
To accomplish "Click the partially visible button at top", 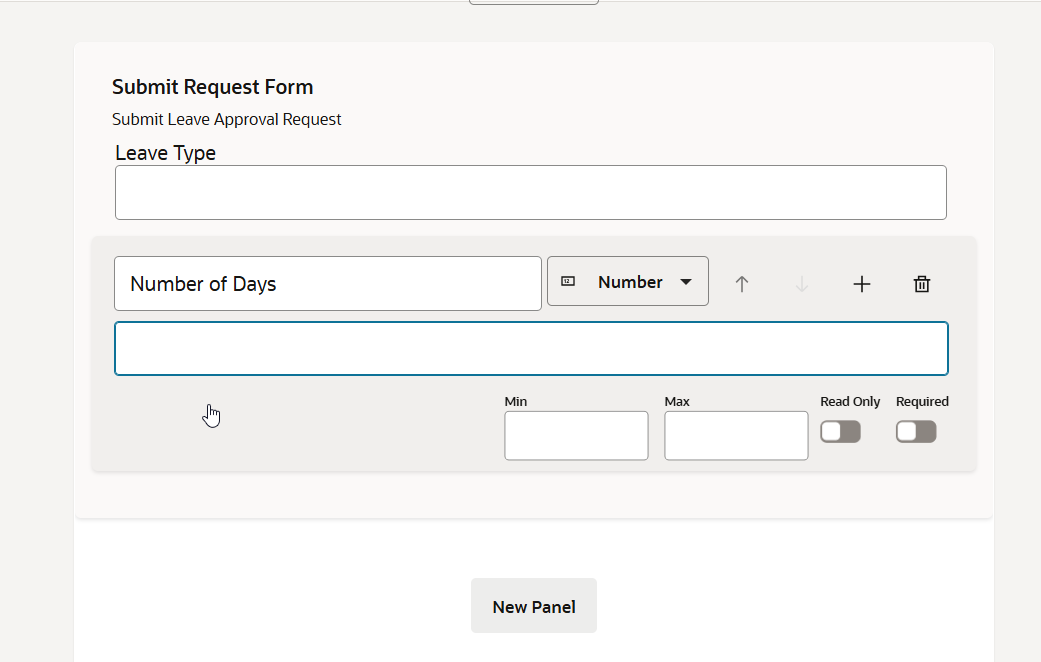I will click(533, 3).
